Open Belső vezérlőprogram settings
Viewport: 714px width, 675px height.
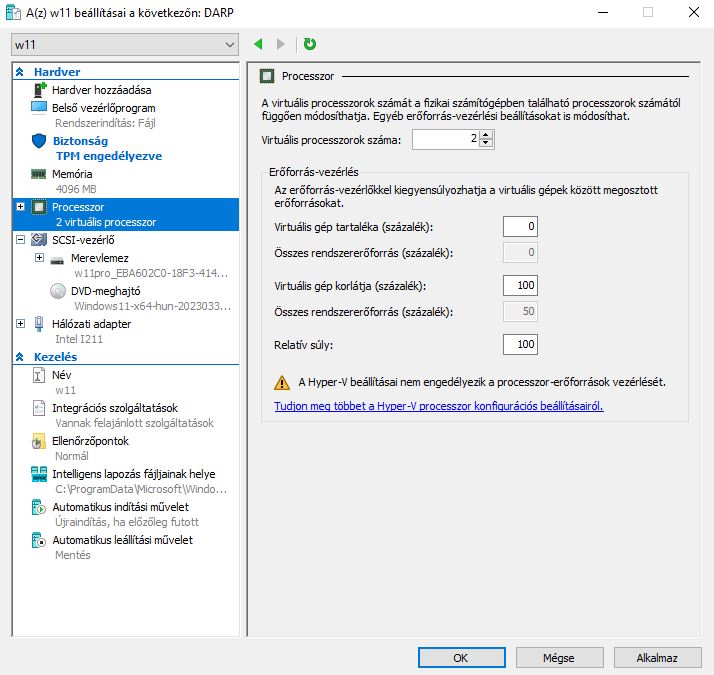(x=103, y=108)
